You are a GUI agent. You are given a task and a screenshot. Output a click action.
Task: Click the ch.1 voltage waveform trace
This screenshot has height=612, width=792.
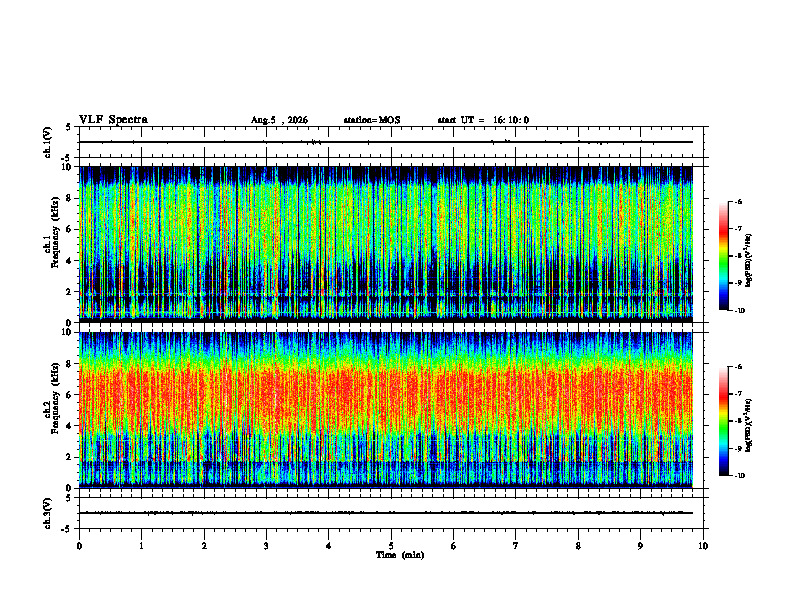(386, 142)
